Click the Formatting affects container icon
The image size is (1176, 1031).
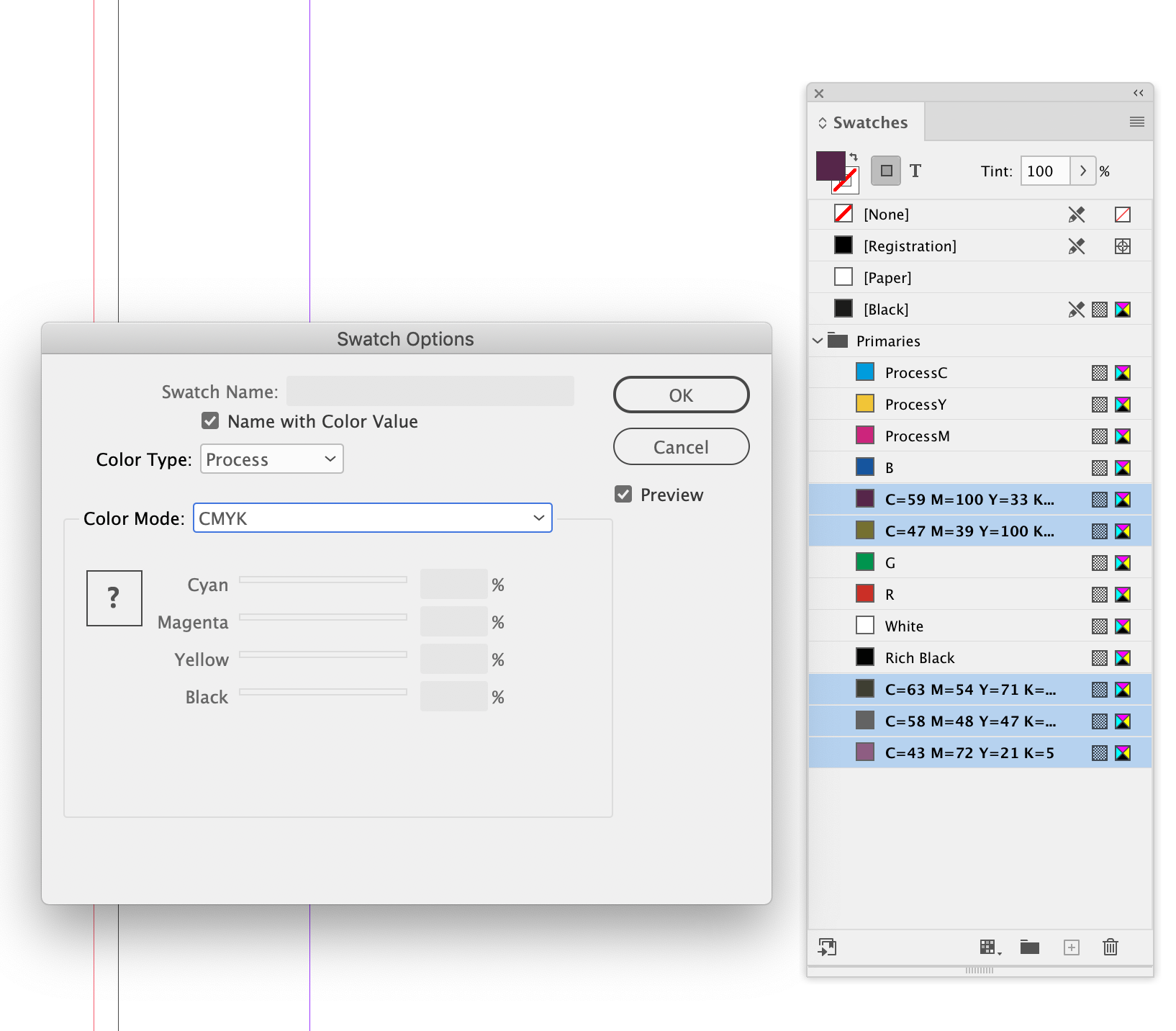pyautogui.click(x=886, y=171)
